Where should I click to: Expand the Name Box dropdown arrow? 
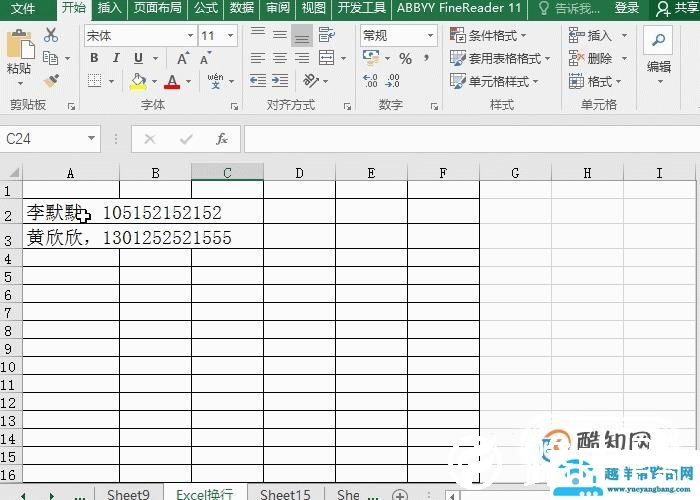(92, 138)
